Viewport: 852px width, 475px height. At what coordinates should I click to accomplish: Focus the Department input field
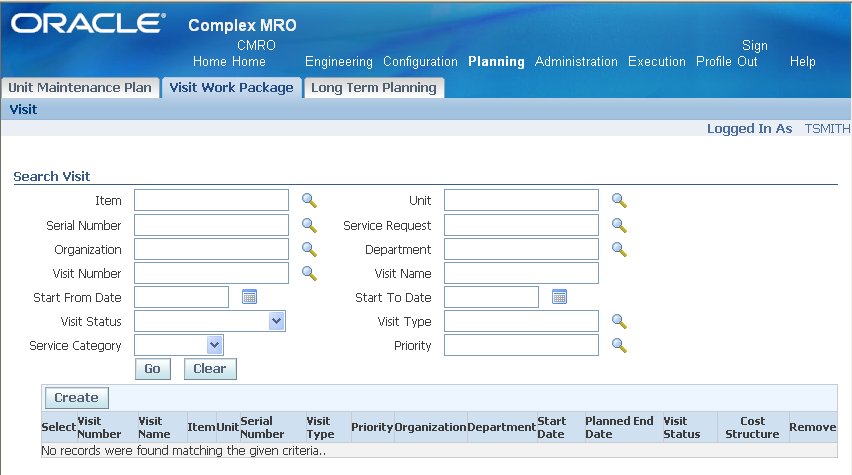pos(521,249)
